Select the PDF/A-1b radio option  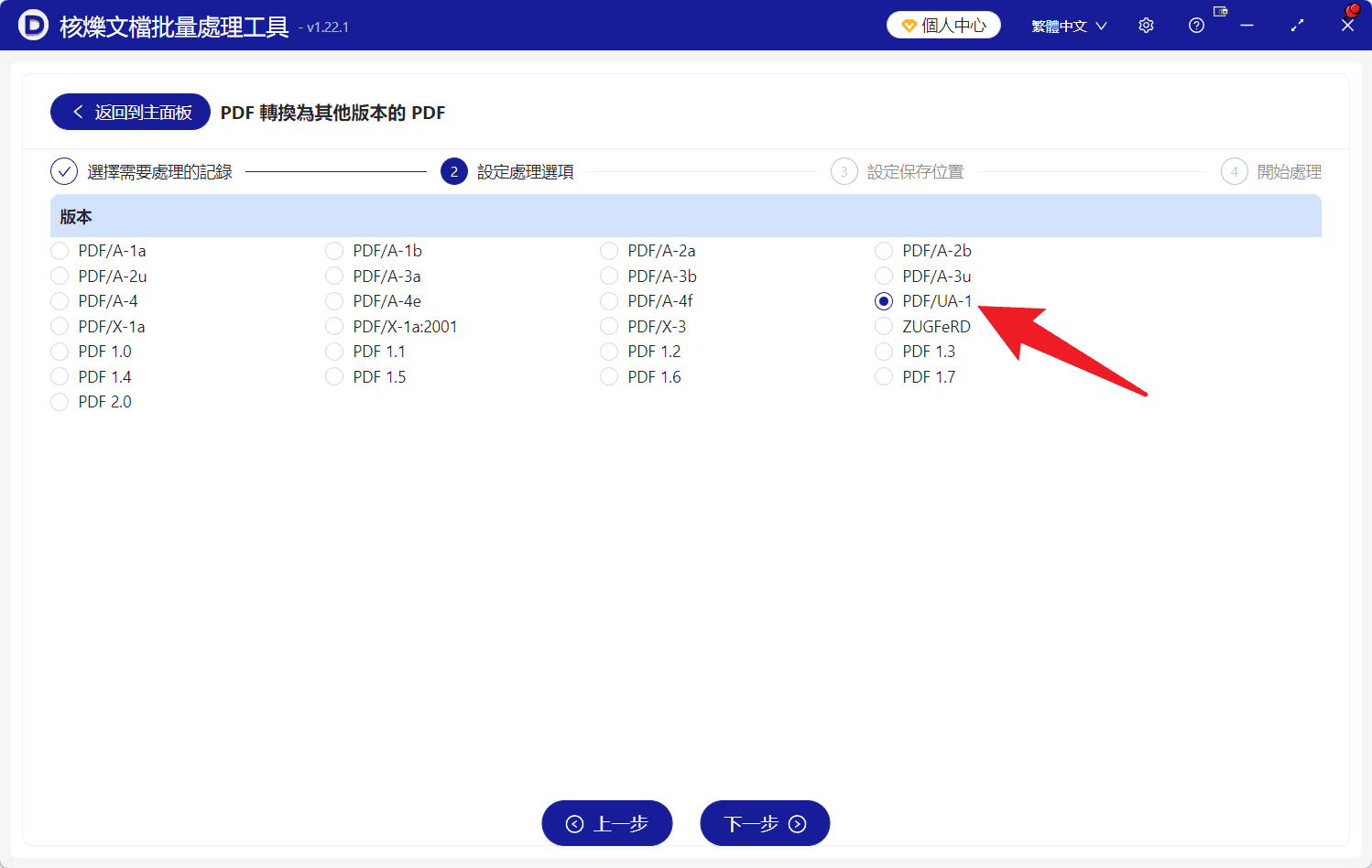[334, 251]
